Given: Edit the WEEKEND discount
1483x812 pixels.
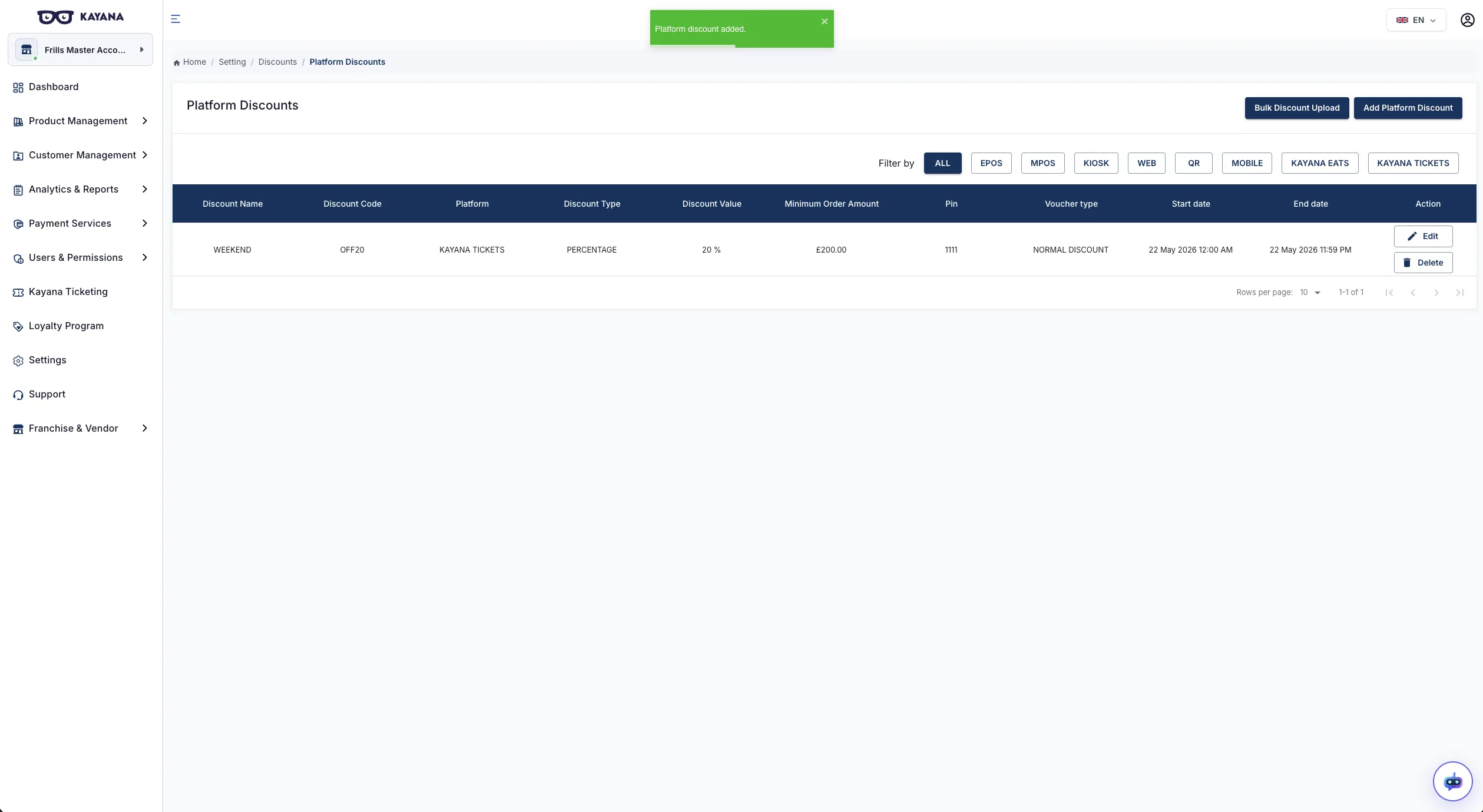Looking at the screenshot, I should click(x=1423, y=236).
